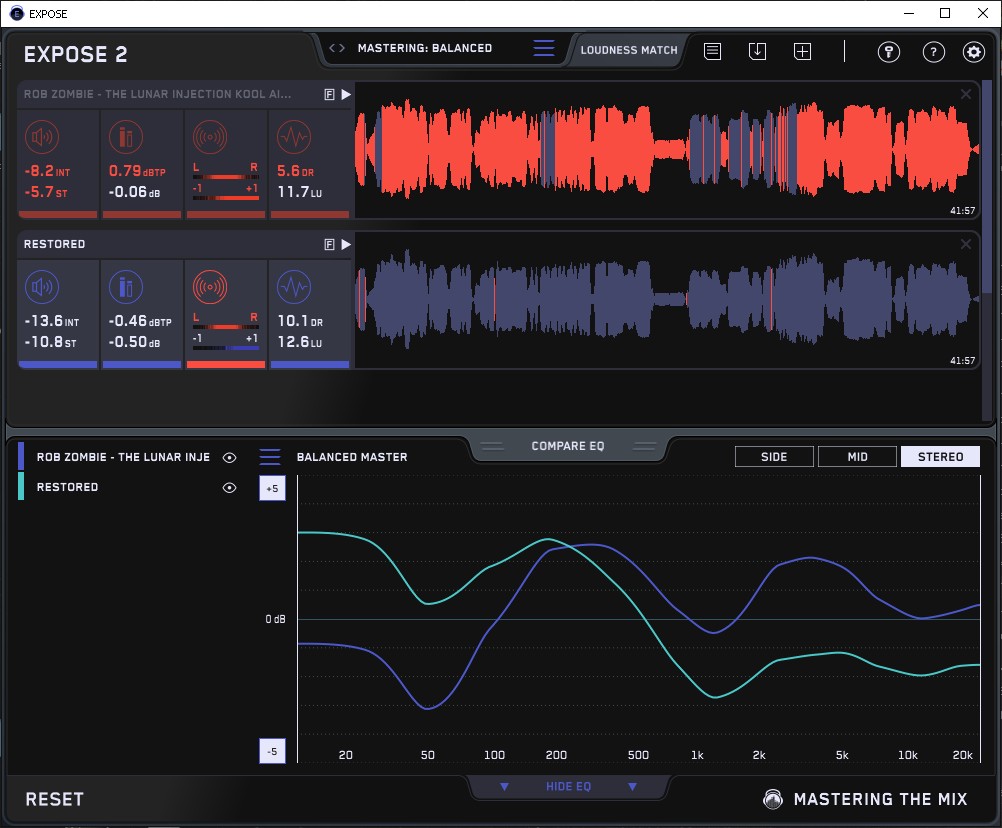Collapse the panel with Hide EQ

point(568,787)
